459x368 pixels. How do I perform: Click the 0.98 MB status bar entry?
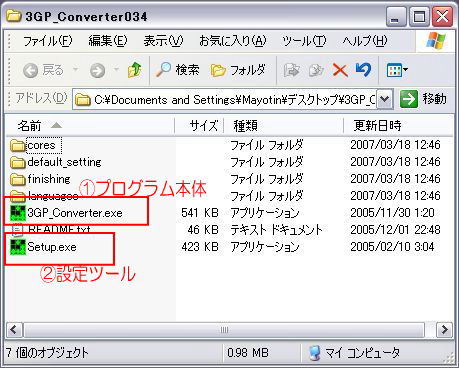pos(248,353)
